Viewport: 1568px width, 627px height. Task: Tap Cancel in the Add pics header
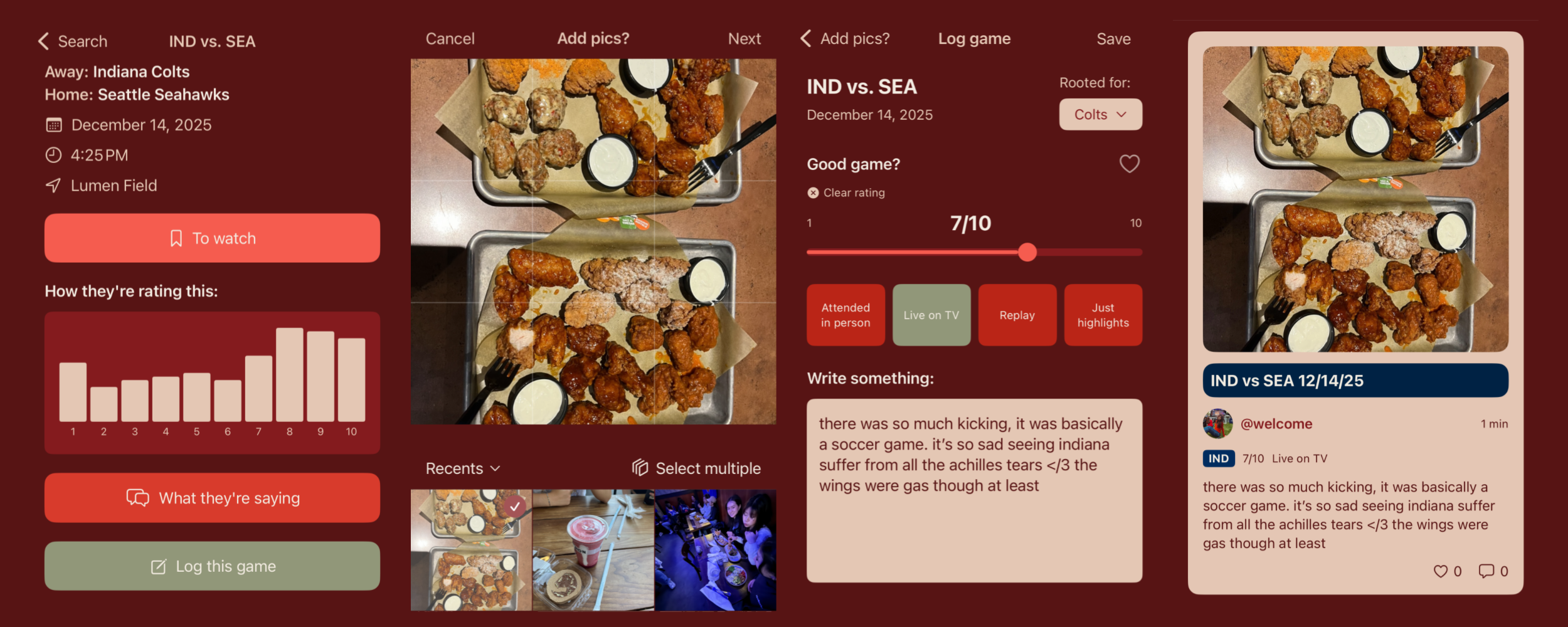(x=450, y=39)
